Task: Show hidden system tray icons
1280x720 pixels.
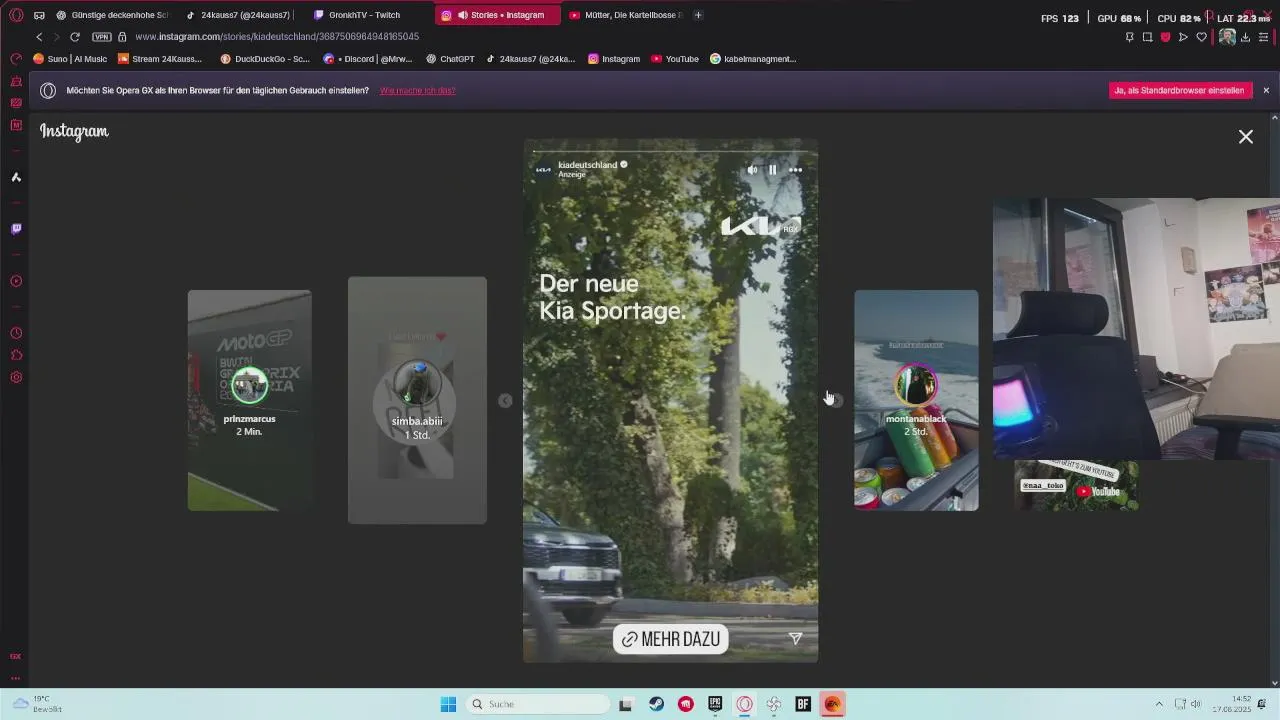Action: pyautogui.click(x=1159, y=704)
